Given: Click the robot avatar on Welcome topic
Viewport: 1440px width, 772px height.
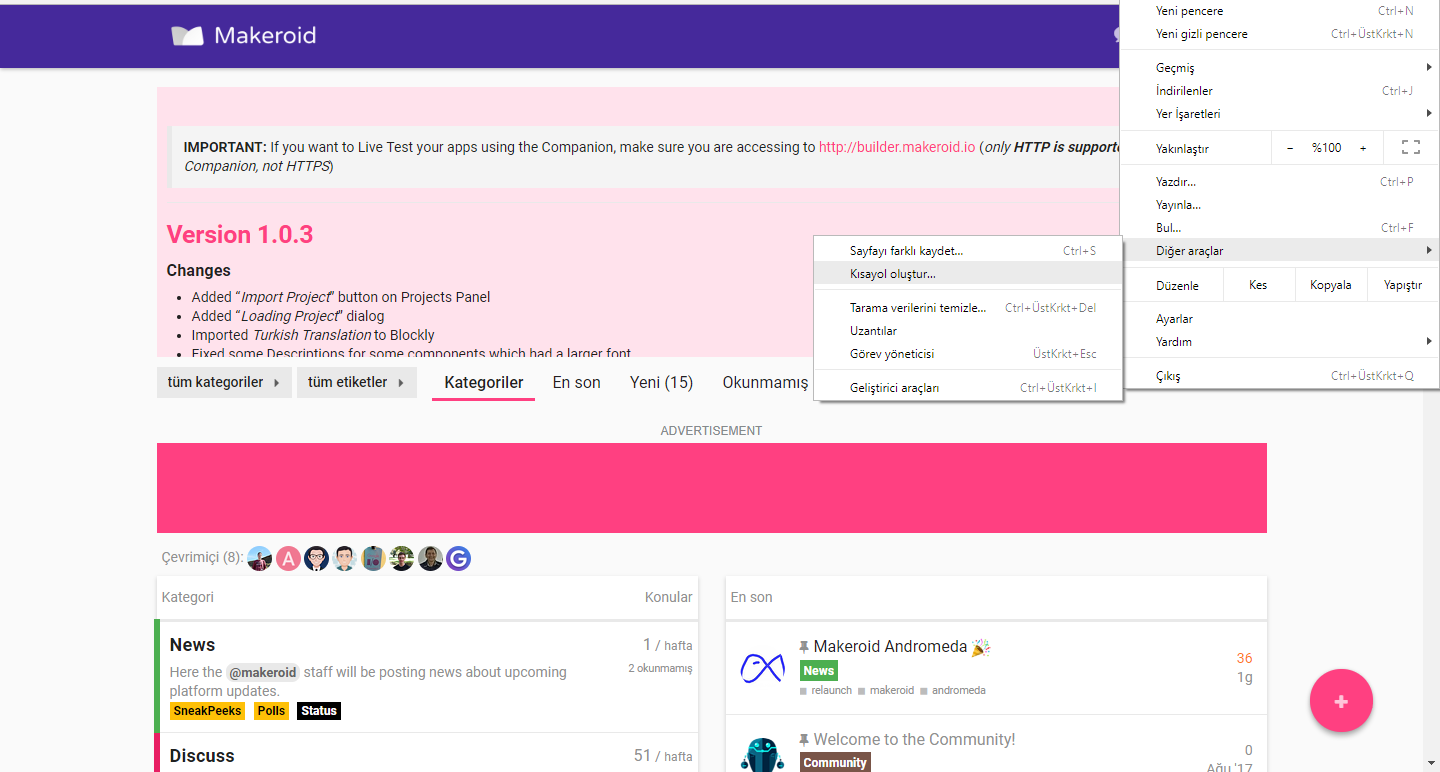Looking at the screenshot, I should point(762,755).
